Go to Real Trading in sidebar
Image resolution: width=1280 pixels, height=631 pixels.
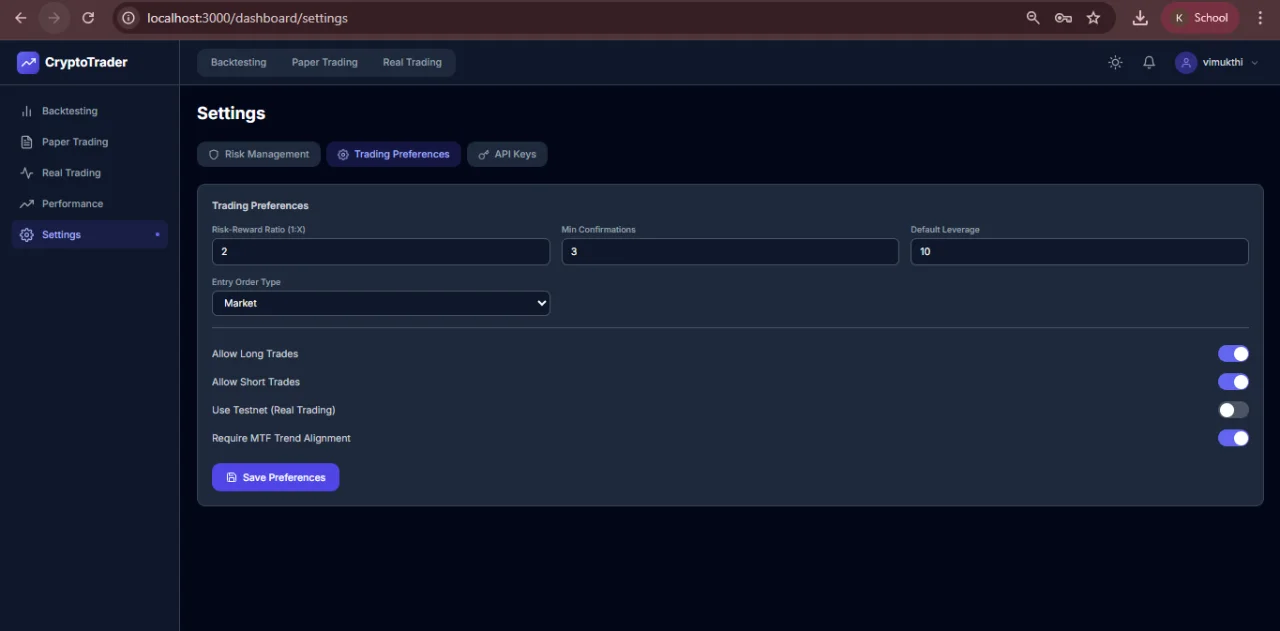tap(90, 173)
